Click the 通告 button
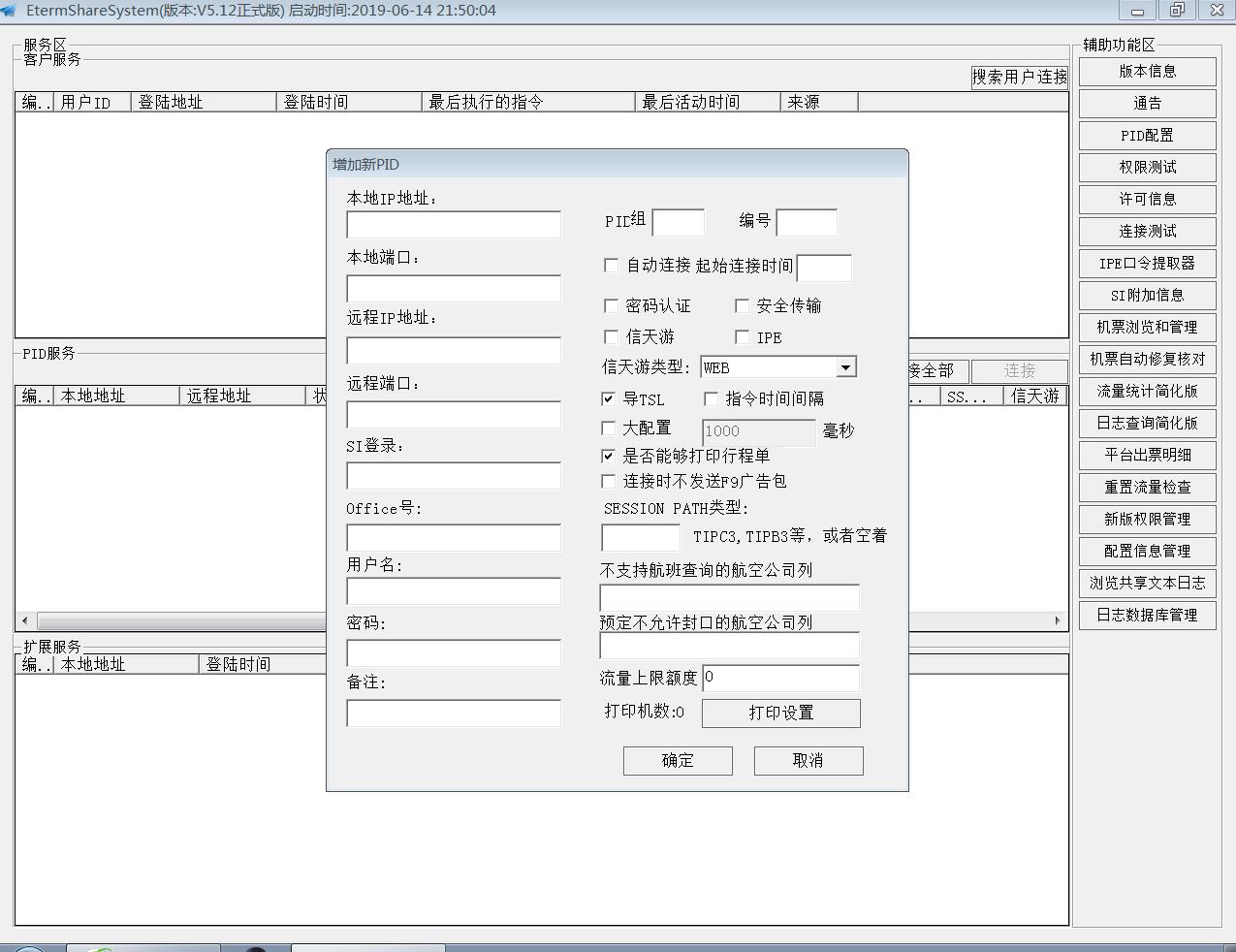Image resolution: width=1236 pixels, height=952 pixels. tap(1147, 103)
